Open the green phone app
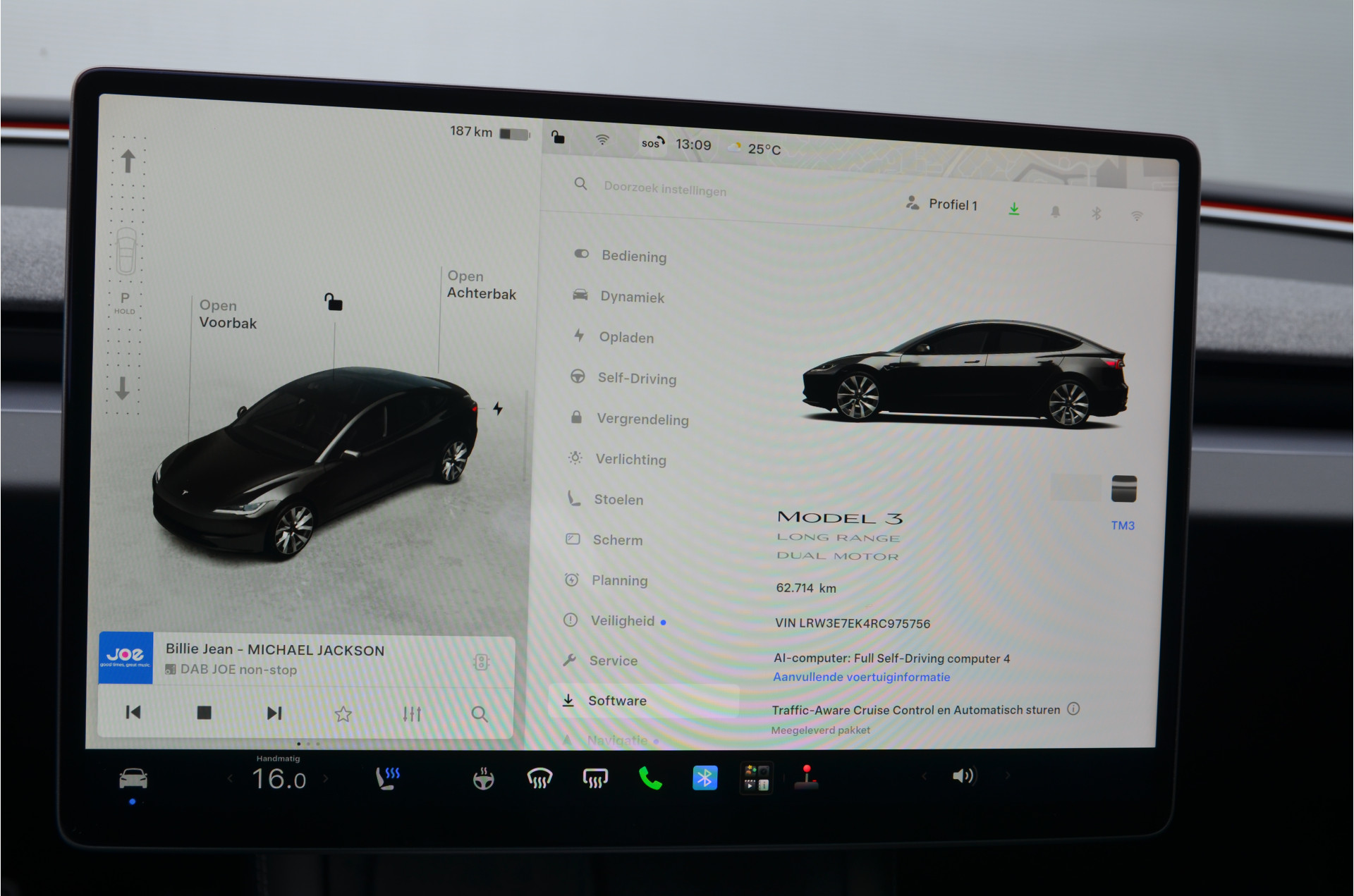The height and width of the screenshot is (896, 1354). pos(650,778)
